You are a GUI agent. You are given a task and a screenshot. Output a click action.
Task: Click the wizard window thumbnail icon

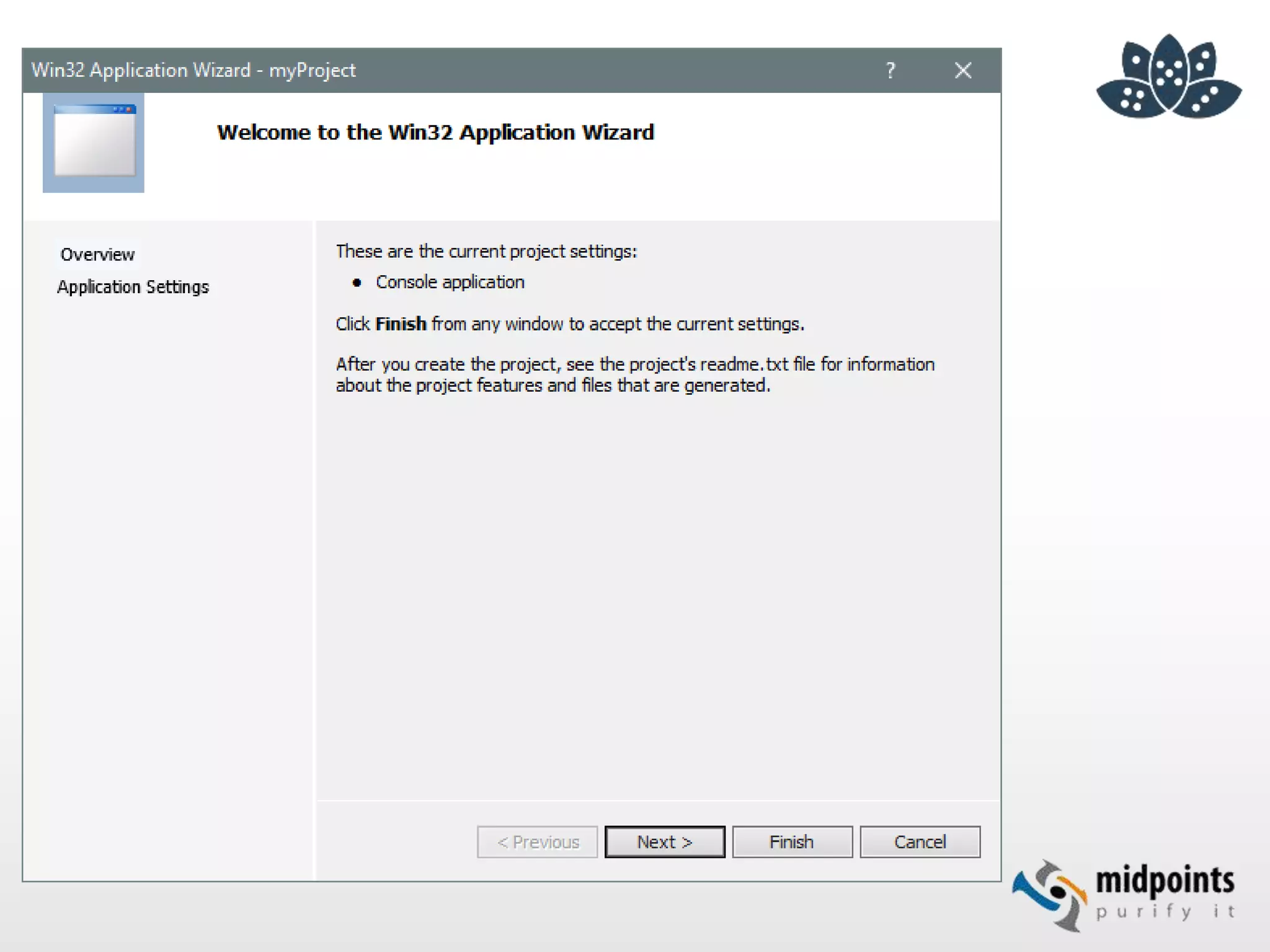pos(94,143)
